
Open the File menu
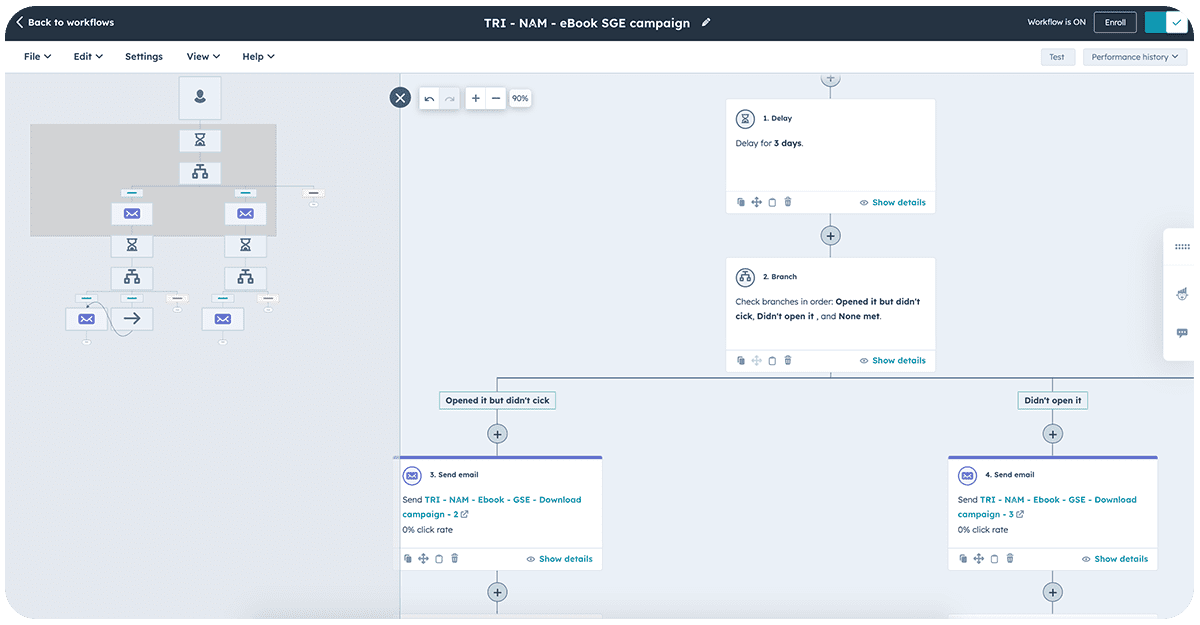click(36, 56)
